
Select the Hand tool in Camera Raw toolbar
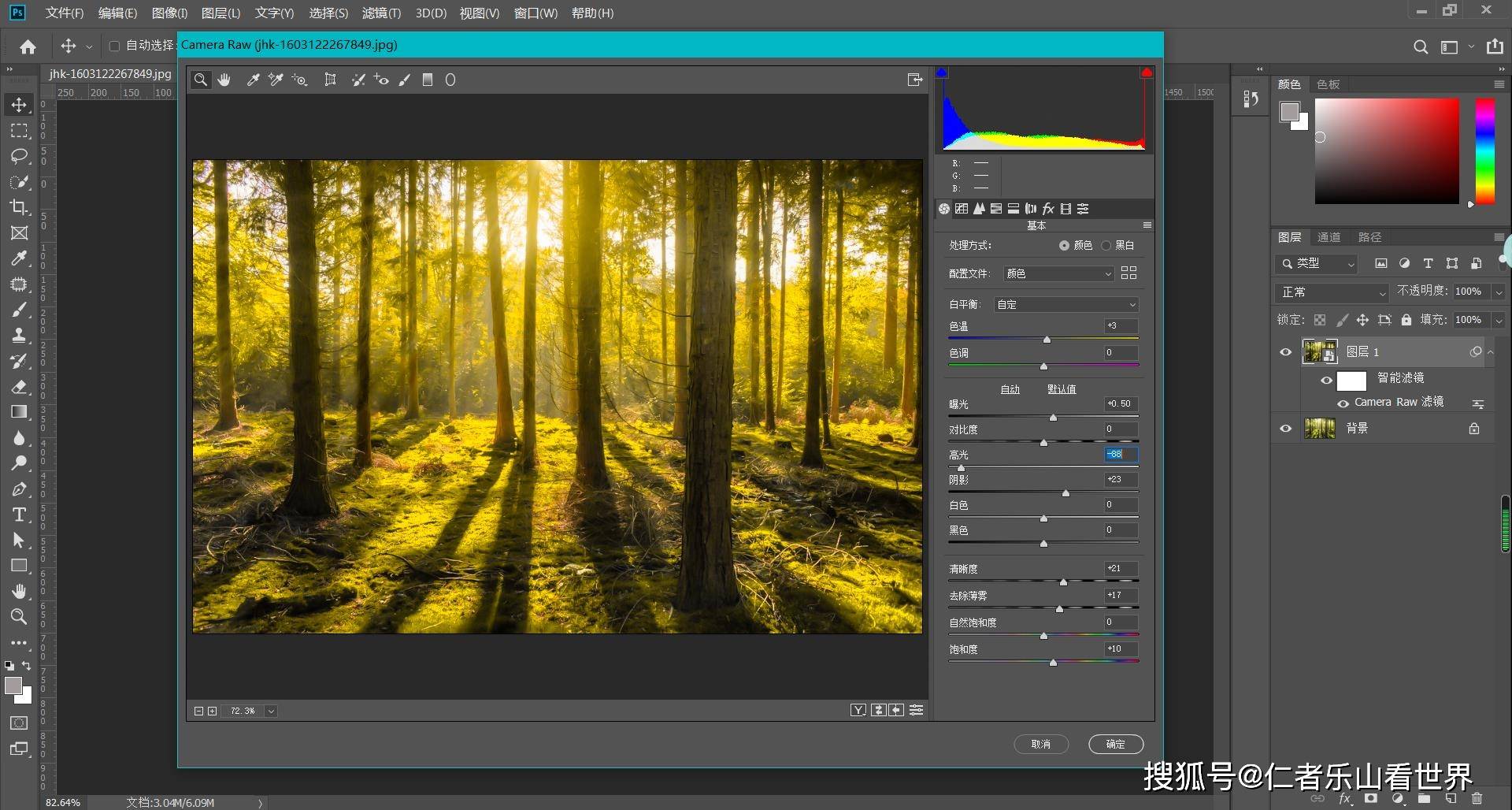coord(224,80)
